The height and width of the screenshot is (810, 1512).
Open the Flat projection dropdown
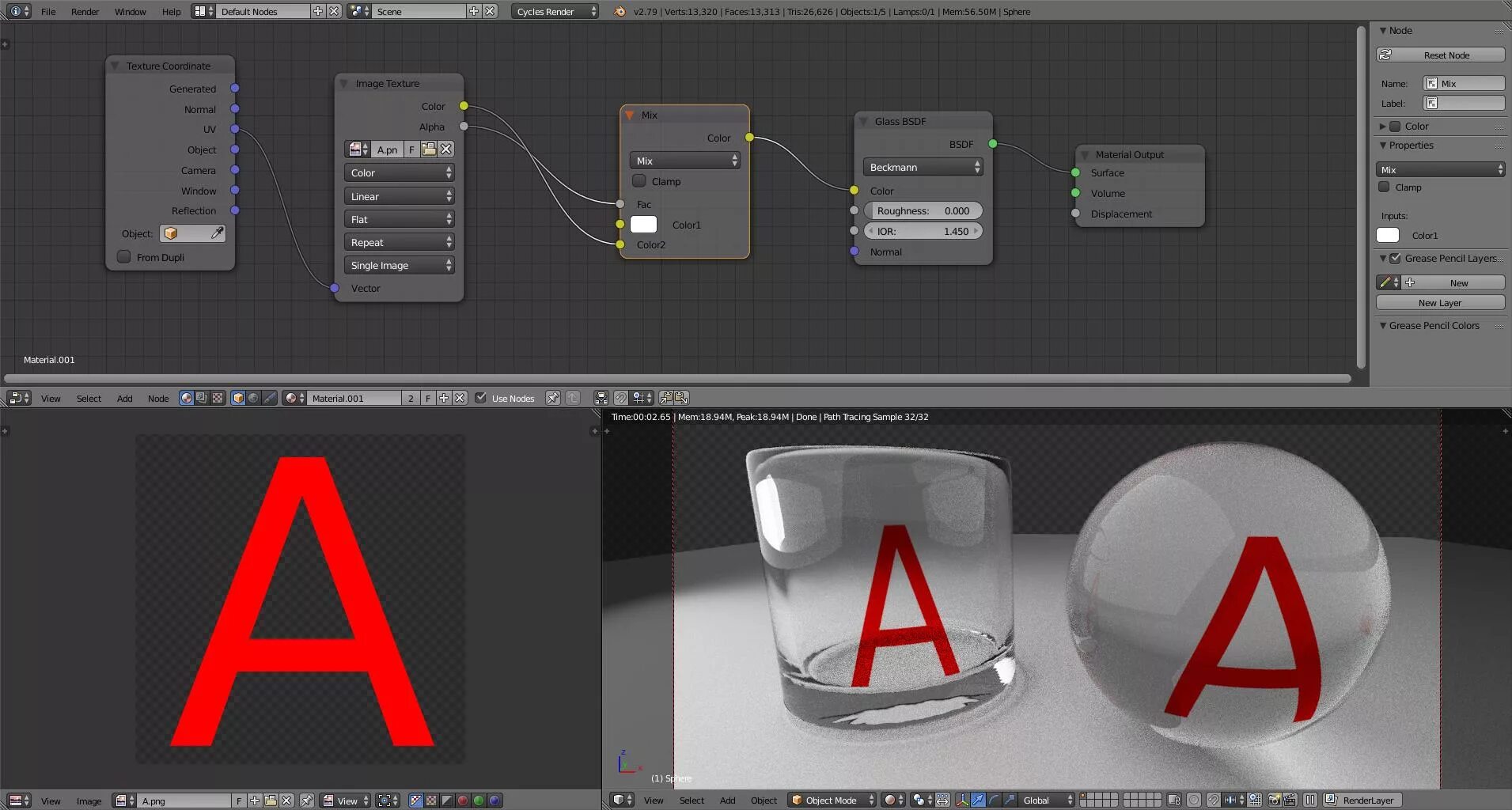click(x=399, y=219)
